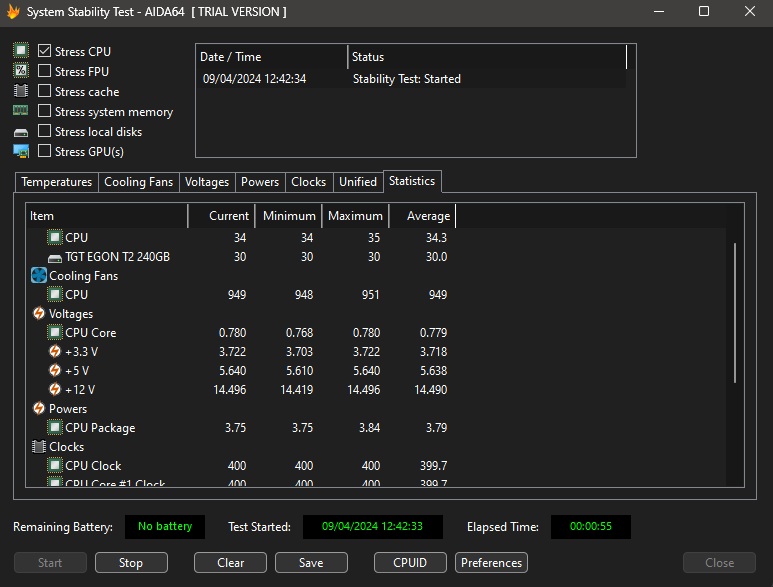Enable the Stress cache checkbox
Viewport: 773px width, 587px height.
pyautogui.click(x=44, y=91)
